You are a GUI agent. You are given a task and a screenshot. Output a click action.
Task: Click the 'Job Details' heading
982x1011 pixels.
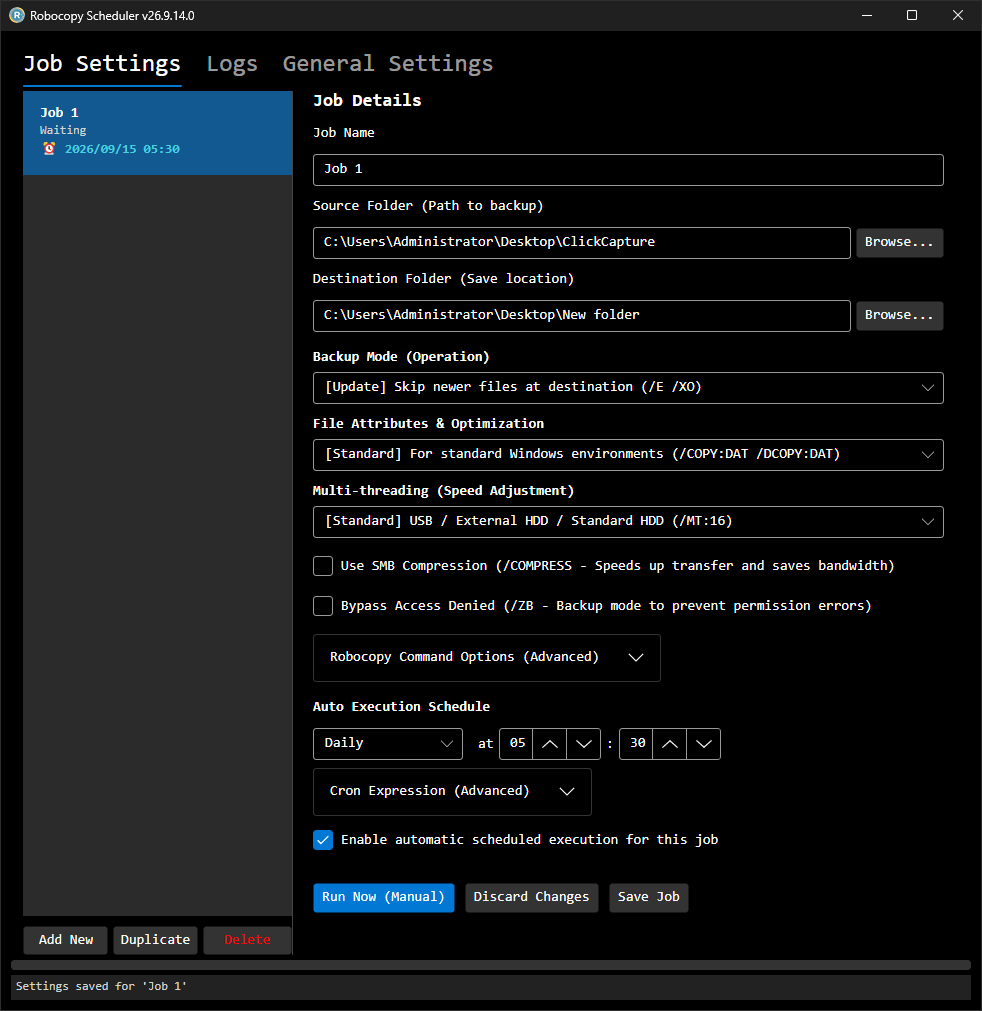[367, 101]
